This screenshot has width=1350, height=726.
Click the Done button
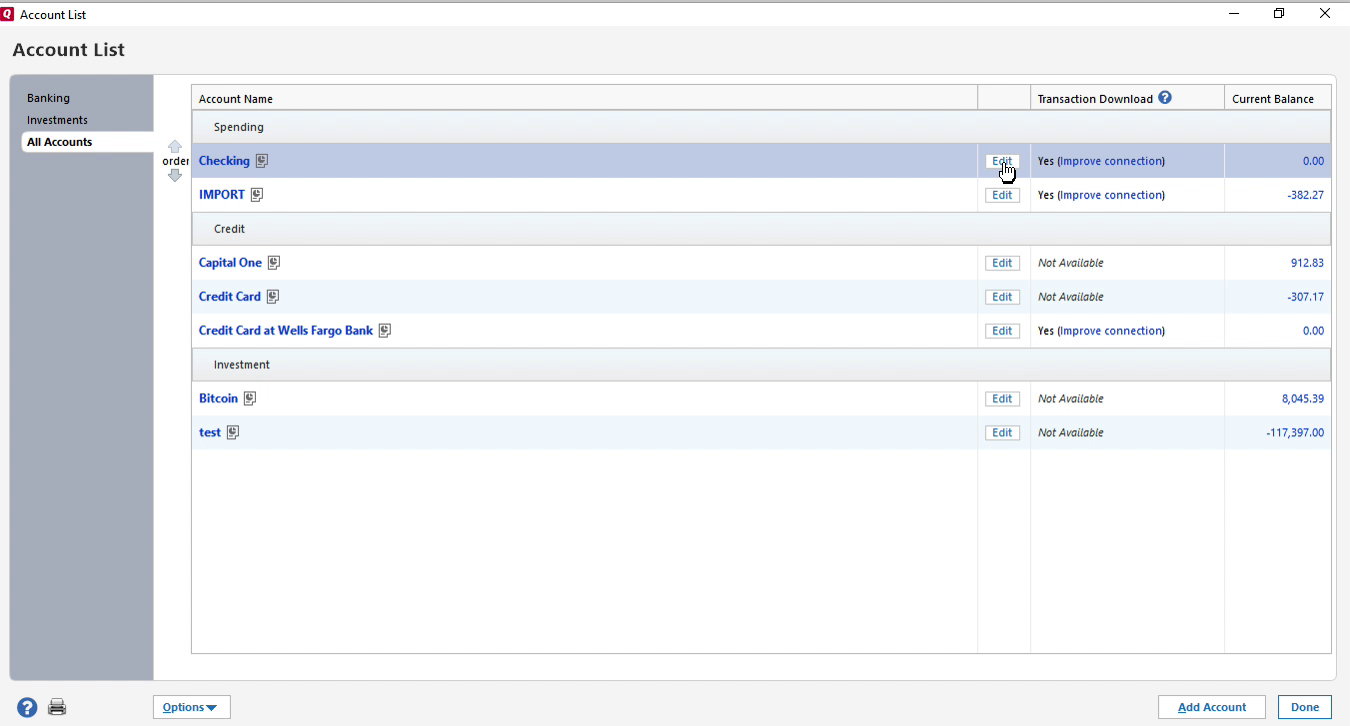(x=1305, y=707)
